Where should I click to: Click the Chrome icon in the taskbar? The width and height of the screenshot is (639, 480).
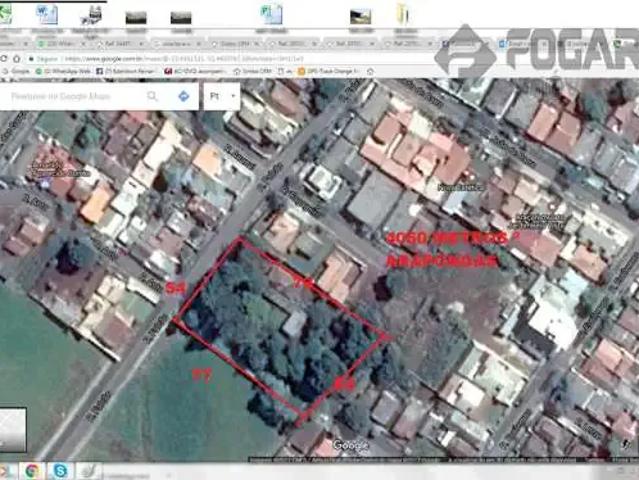[x=33, y=470]
